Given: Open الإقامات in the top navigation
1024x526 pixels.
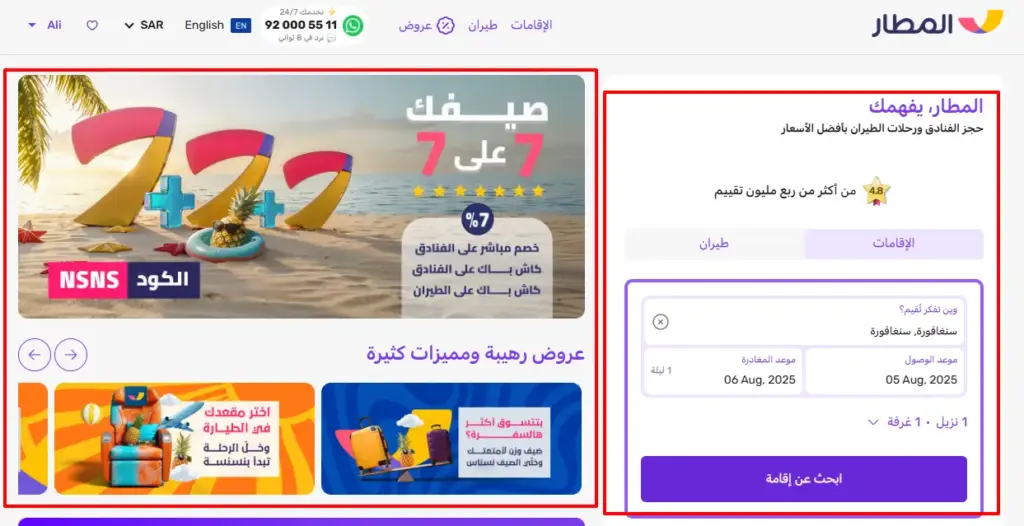Looking at the screenshot, I should (x=531, y=25).
